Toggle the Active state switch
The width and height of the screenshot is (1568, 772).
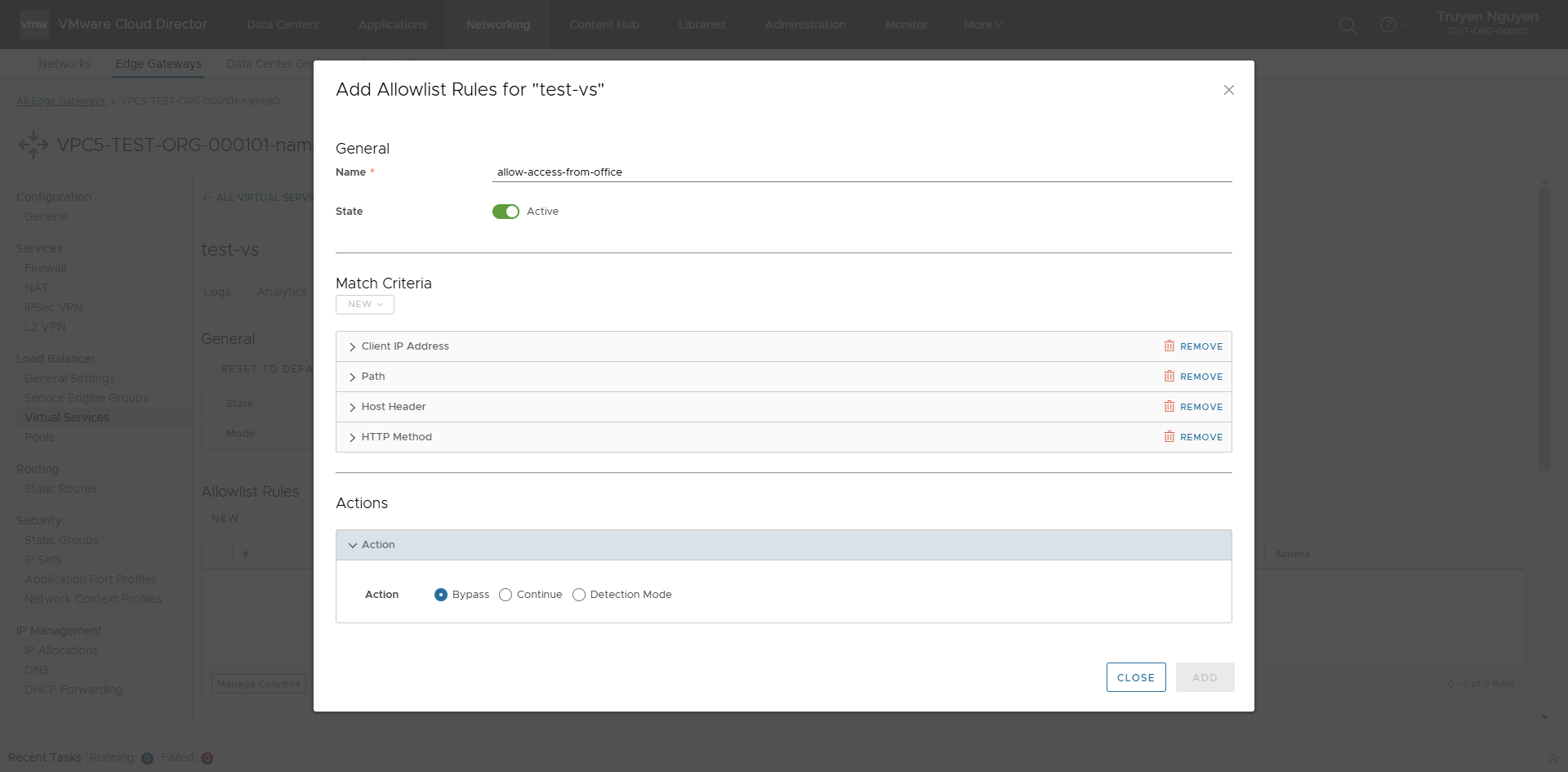(506, 212)
